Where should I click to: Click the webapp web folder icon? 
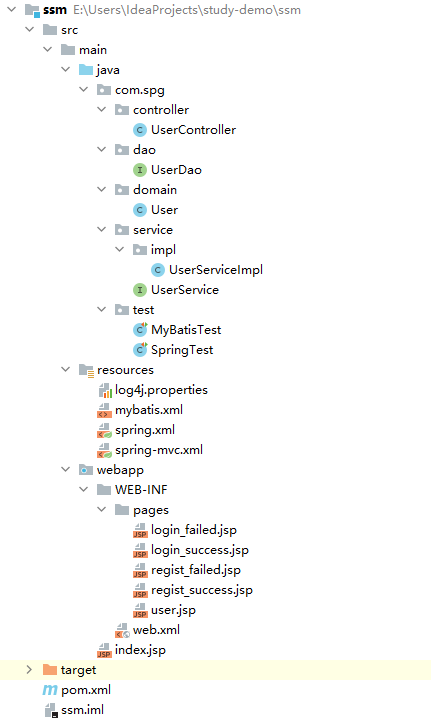[86, 470]
